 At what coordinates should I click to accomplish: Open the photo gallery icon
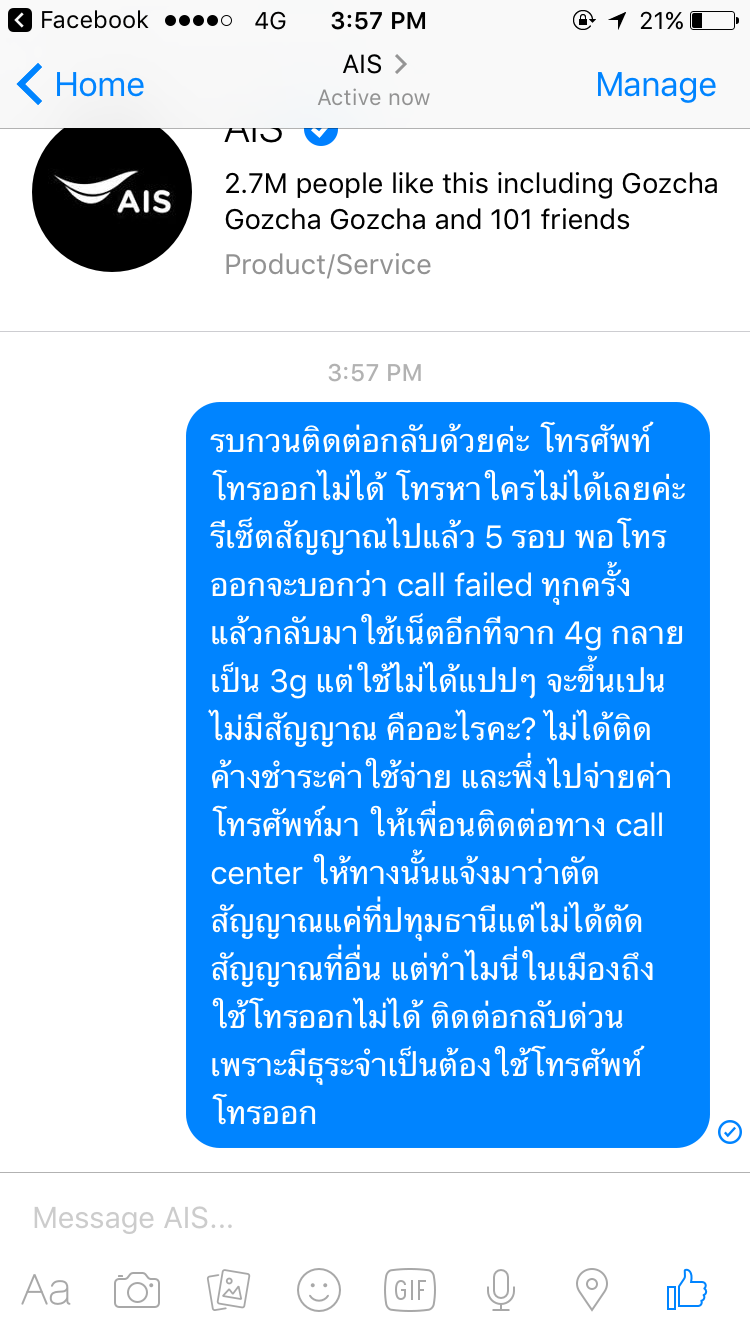point(228,1289)
